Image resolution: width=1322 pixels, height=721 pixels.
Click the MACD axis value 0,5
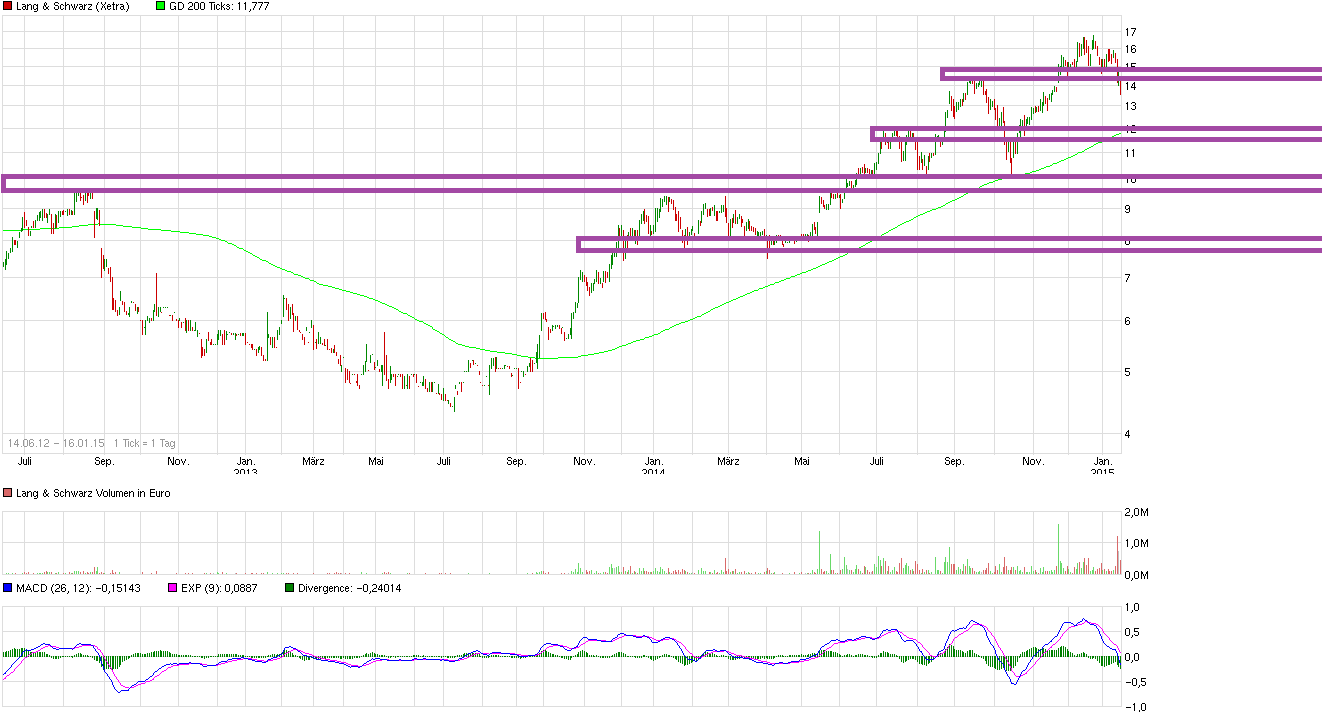pyautogui.click(x=1134, y=632)
